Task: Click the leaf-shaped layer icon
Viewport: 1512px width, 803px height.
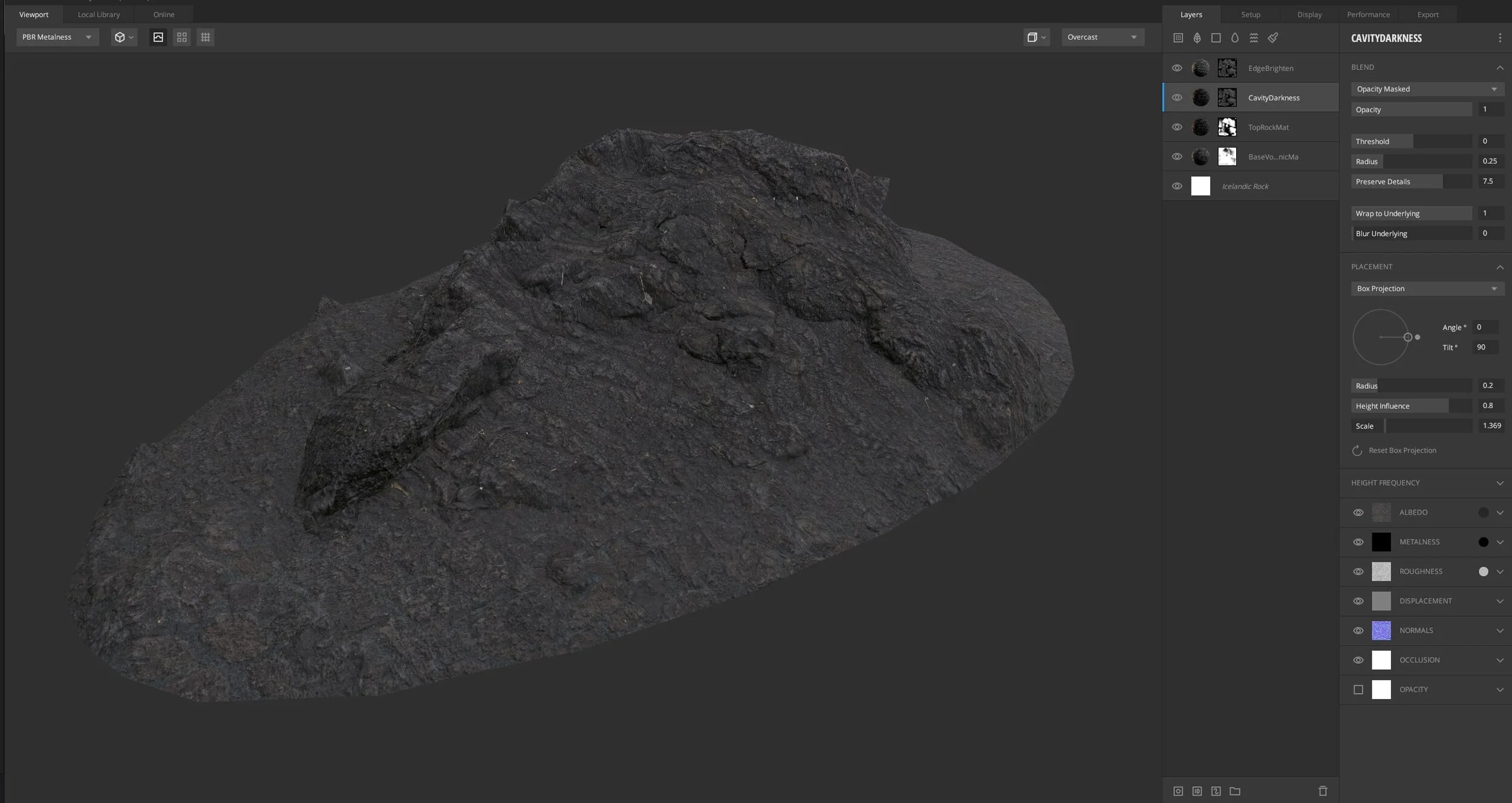Action: pyautogui.click(x=1197, y=37)
